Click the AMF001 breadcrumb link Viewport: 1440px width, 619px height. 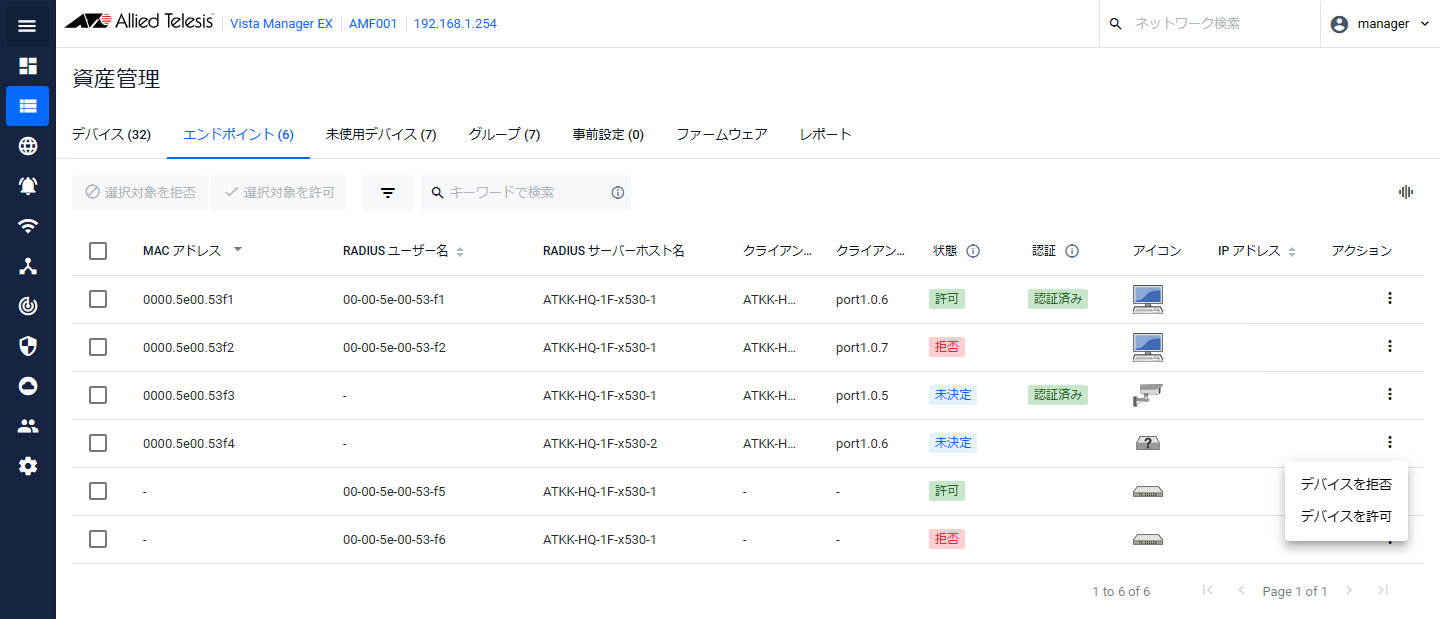click(370, 24)
